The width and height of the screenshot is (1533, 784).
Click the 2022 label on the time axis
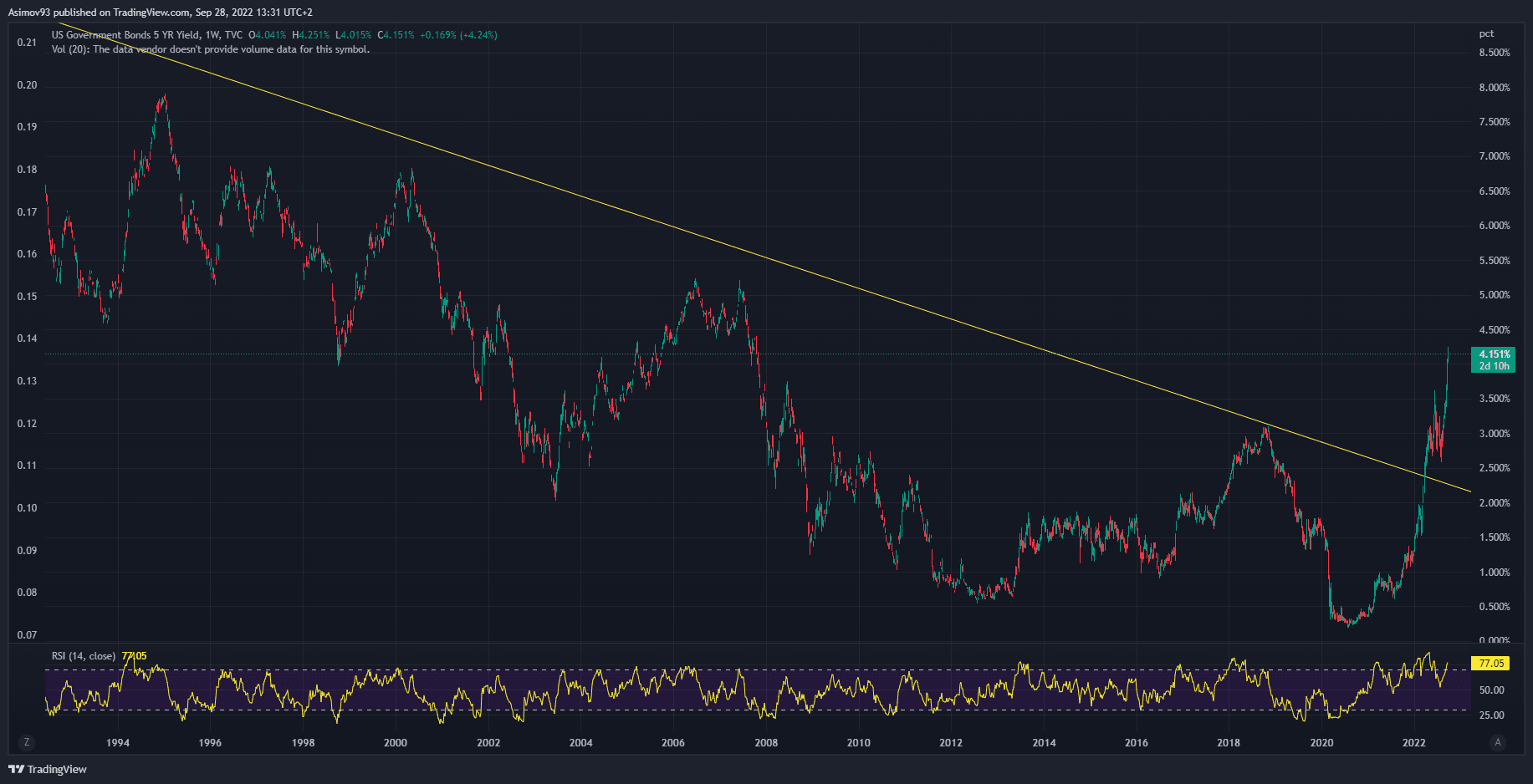pyautogui.click(x=1413, y=742)
